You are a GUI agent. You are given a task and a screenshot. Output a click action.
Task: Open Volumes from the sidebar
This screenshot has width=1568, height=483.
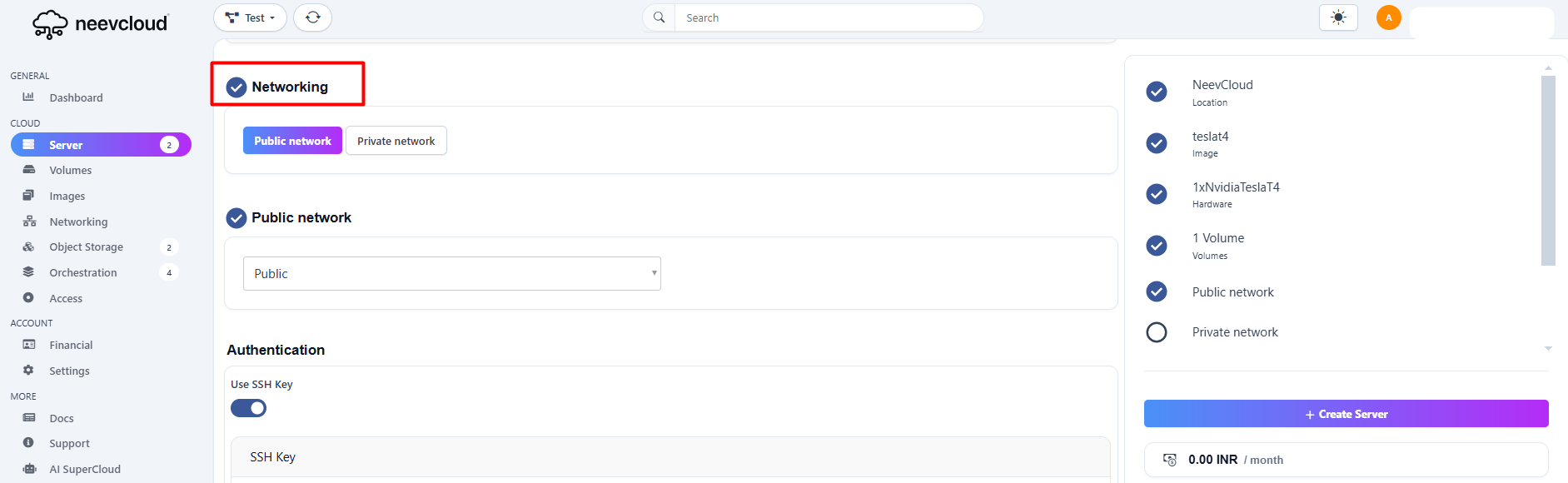70,170
